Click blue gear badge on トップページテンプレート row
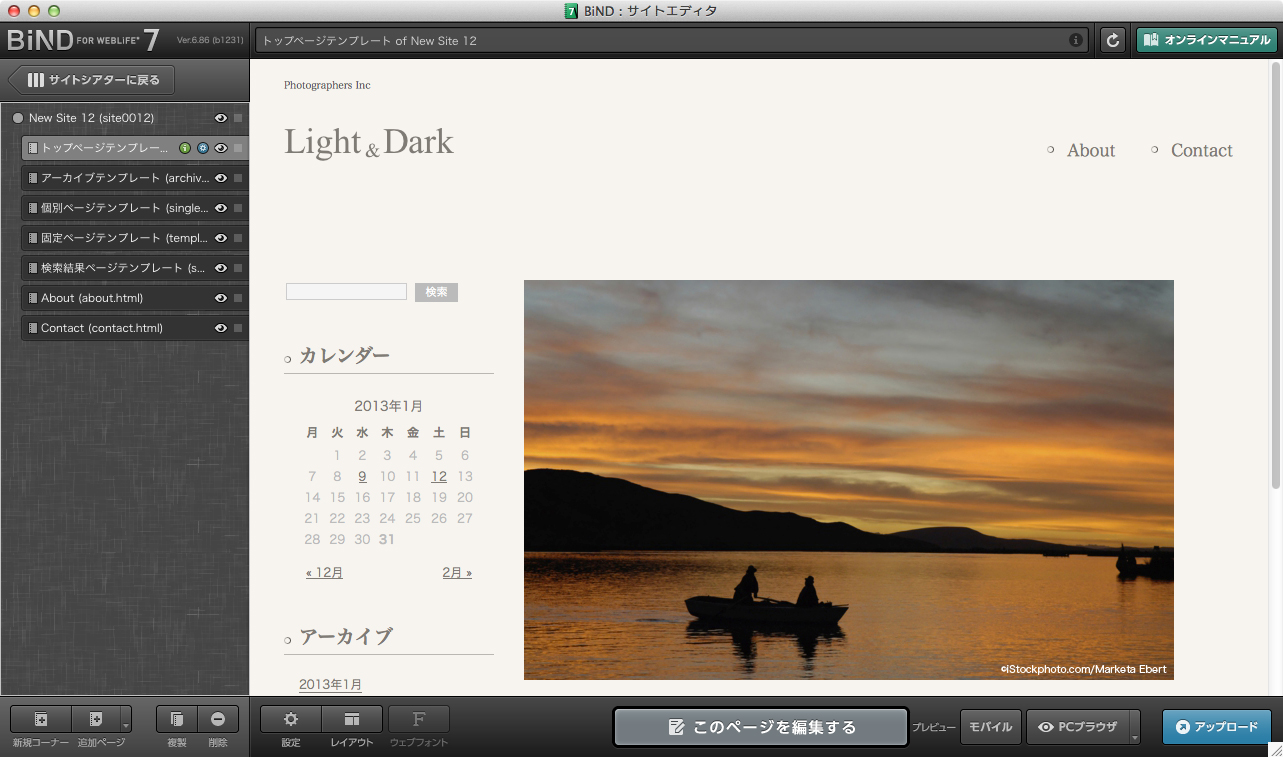Screen dimensions: 1283x757 tap(203, 148)
